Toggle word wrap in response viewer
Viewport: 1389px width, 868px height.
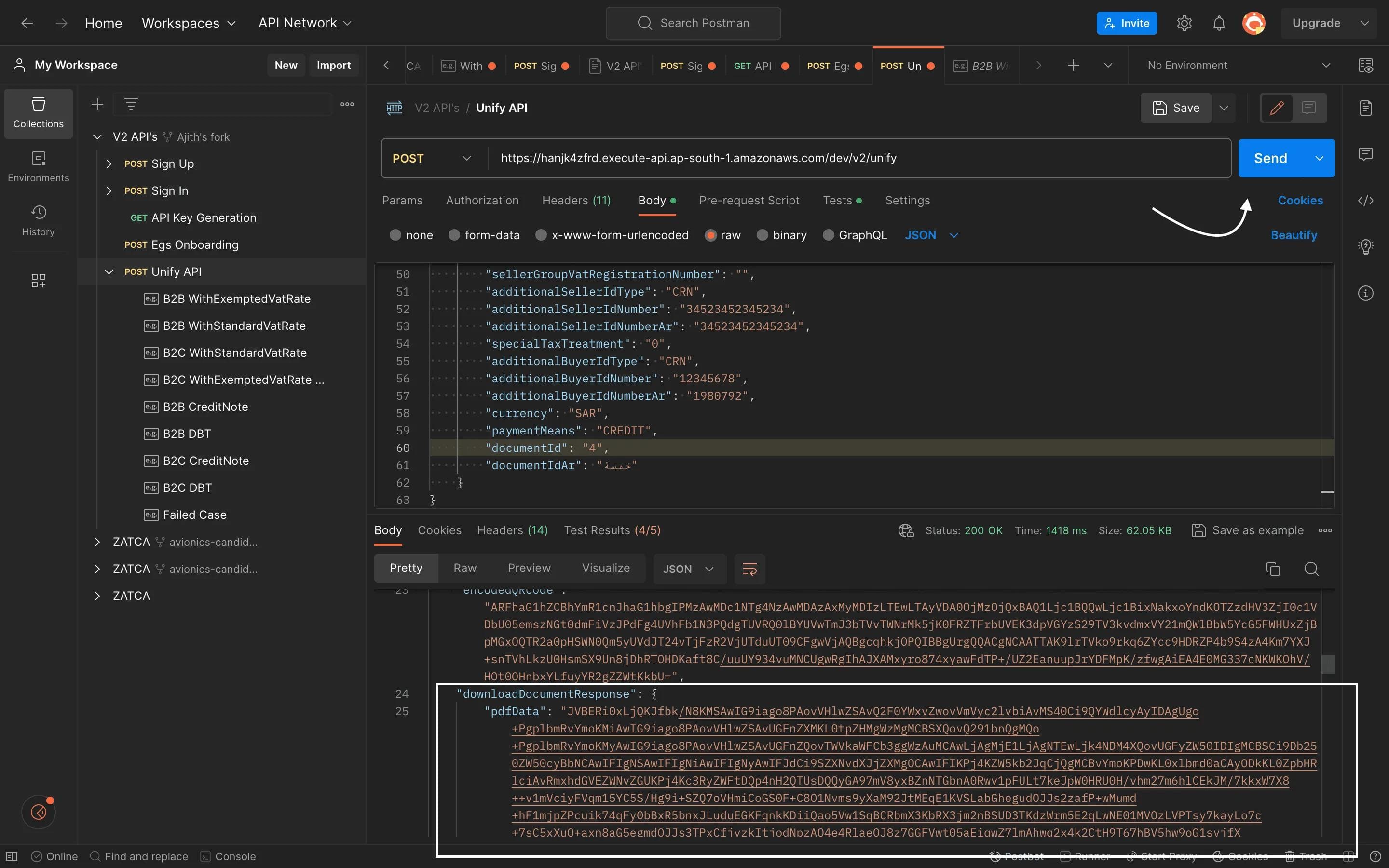click(x=749, y=569)
